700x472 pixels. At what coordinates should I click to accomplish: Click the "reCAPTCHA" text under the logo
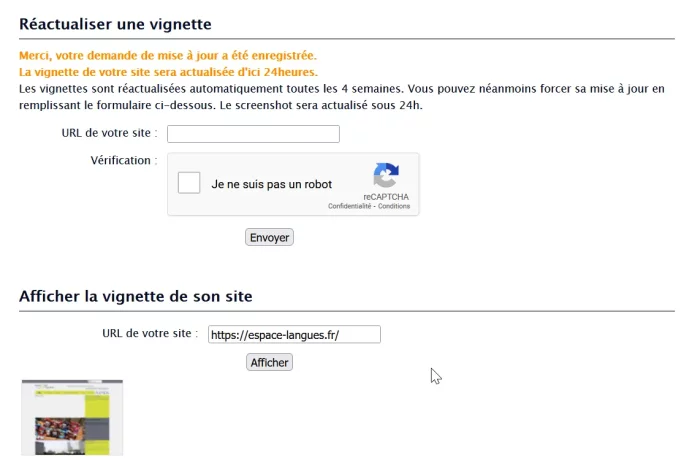(x=386, y=197)
